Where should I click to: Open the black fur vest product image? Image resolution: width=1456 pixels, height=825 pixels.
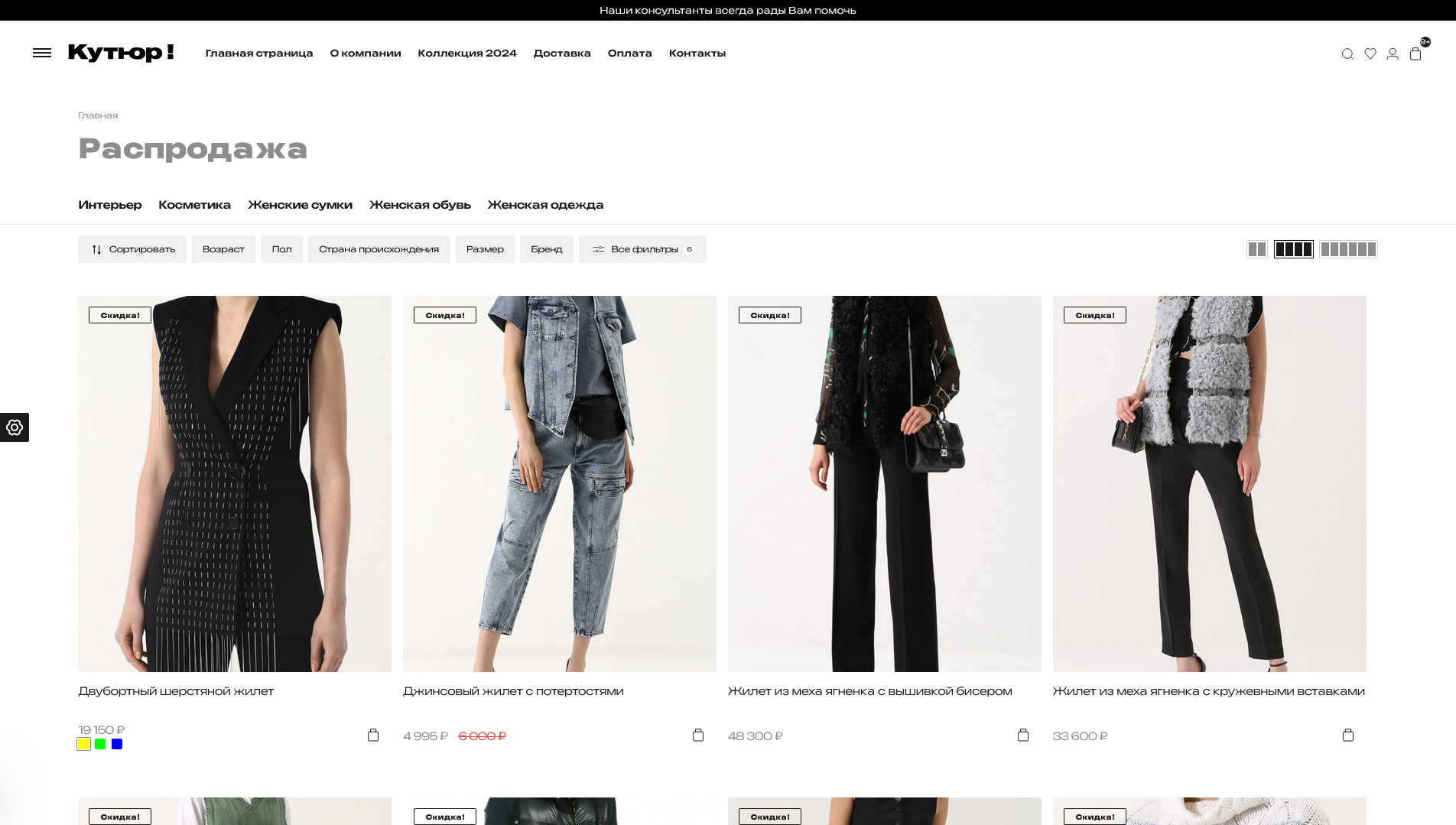coord(885,484)
